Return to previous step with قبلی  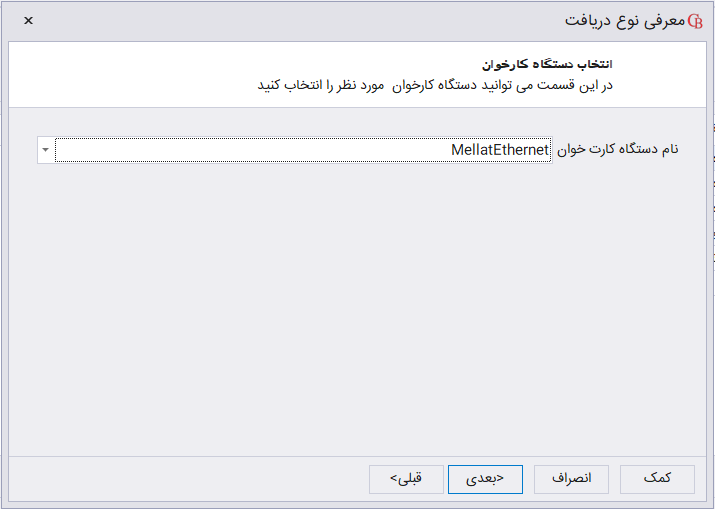click(x=406, y=479)
